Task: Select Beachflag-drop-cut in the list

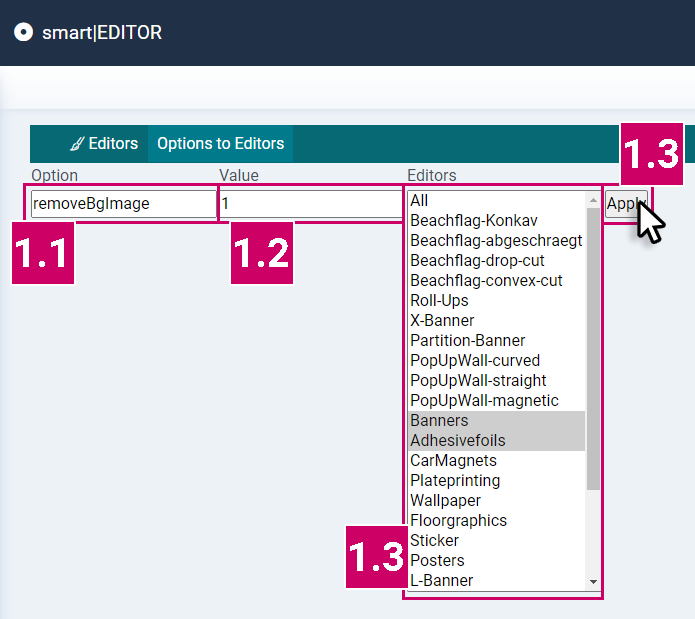Action: pos(496,261)
